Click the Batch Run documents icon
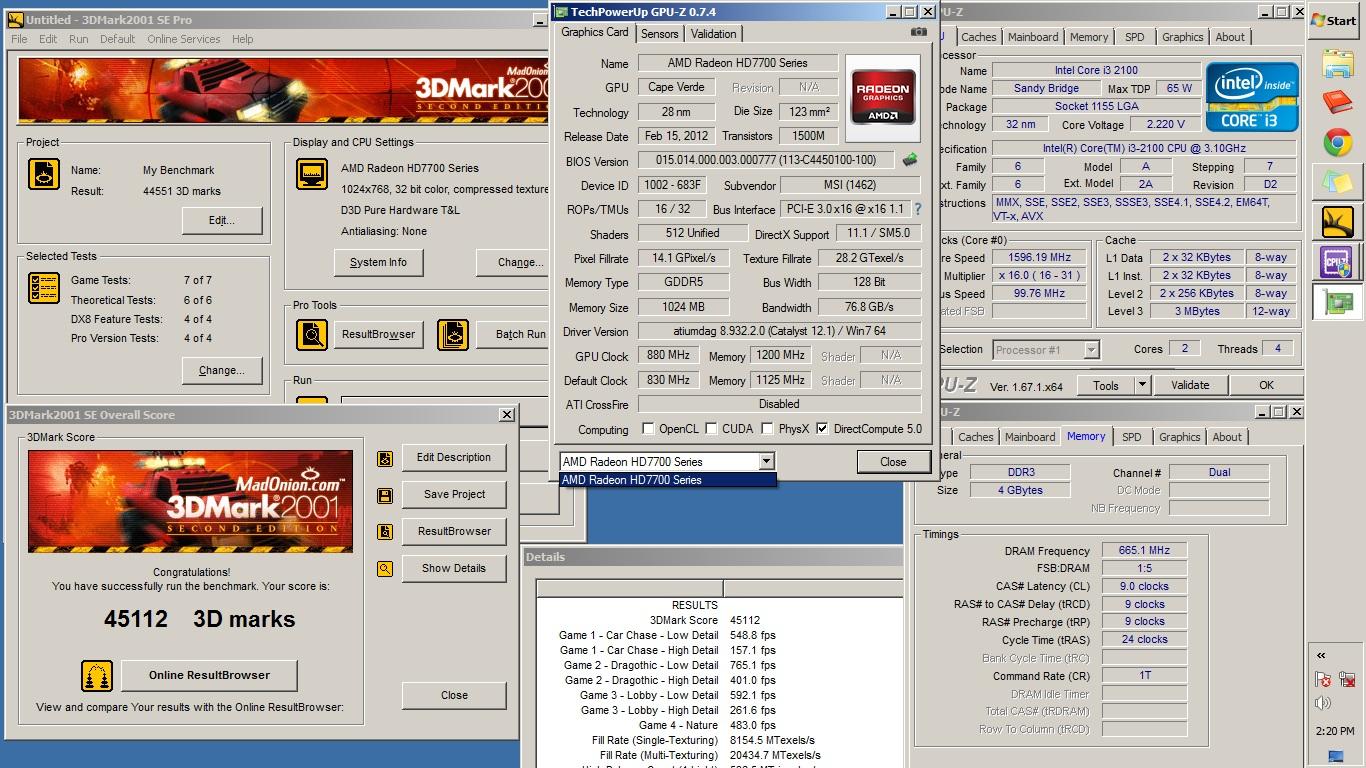Viewport: 1366px width, 768px height. (x=453, y=334)
